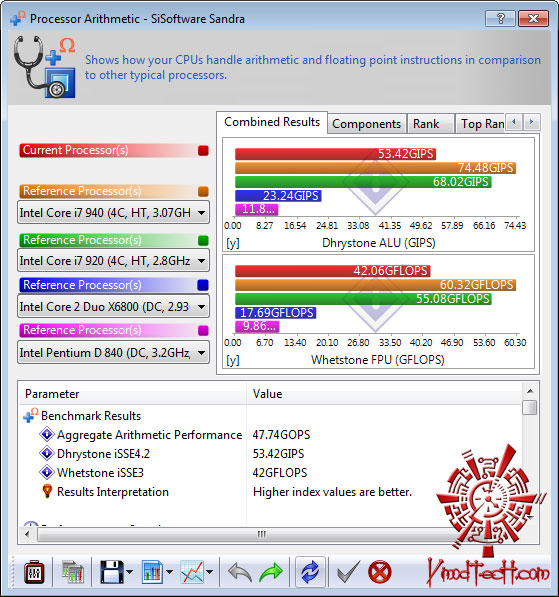Click the horizontal scrollbar thumb
This screenshot has width=559, height=597.
[262, 534]
